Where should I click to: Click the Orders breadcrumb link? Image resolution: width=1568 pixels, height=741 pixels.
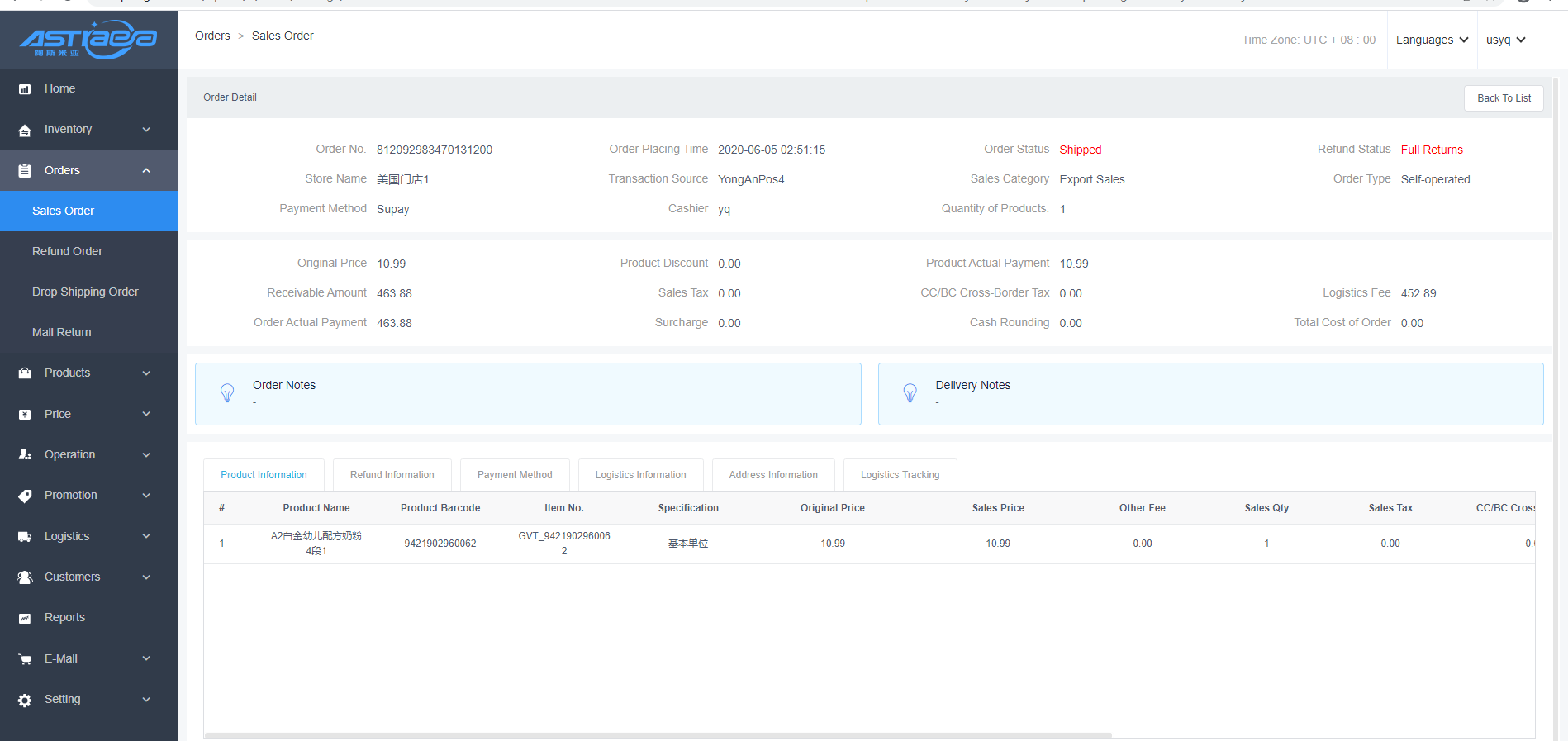pos(212,36)
